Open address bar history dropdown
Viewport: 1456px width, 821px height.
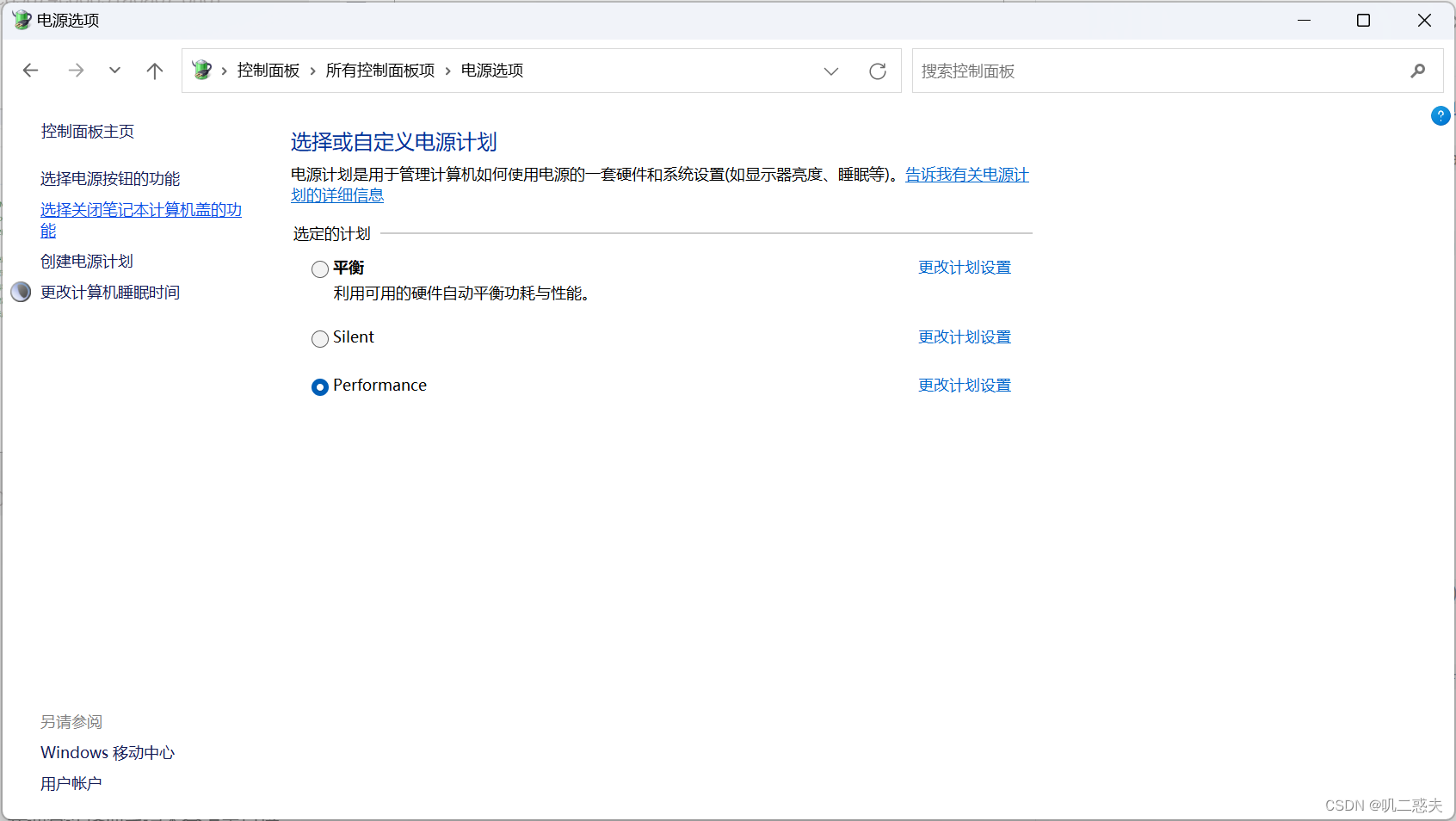click(831, 71)
